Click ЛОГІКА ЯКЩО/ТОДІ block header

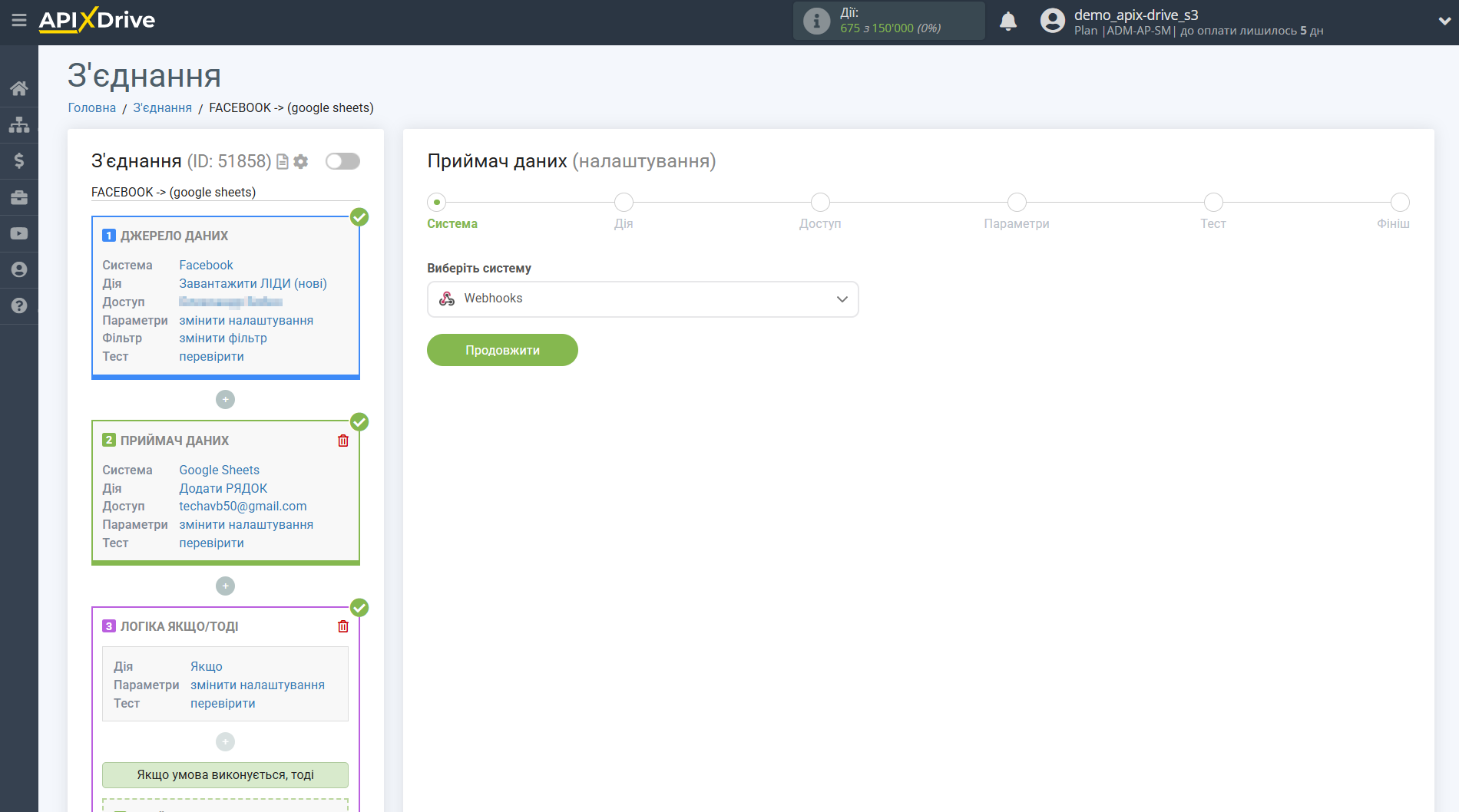tap(179, 626)
